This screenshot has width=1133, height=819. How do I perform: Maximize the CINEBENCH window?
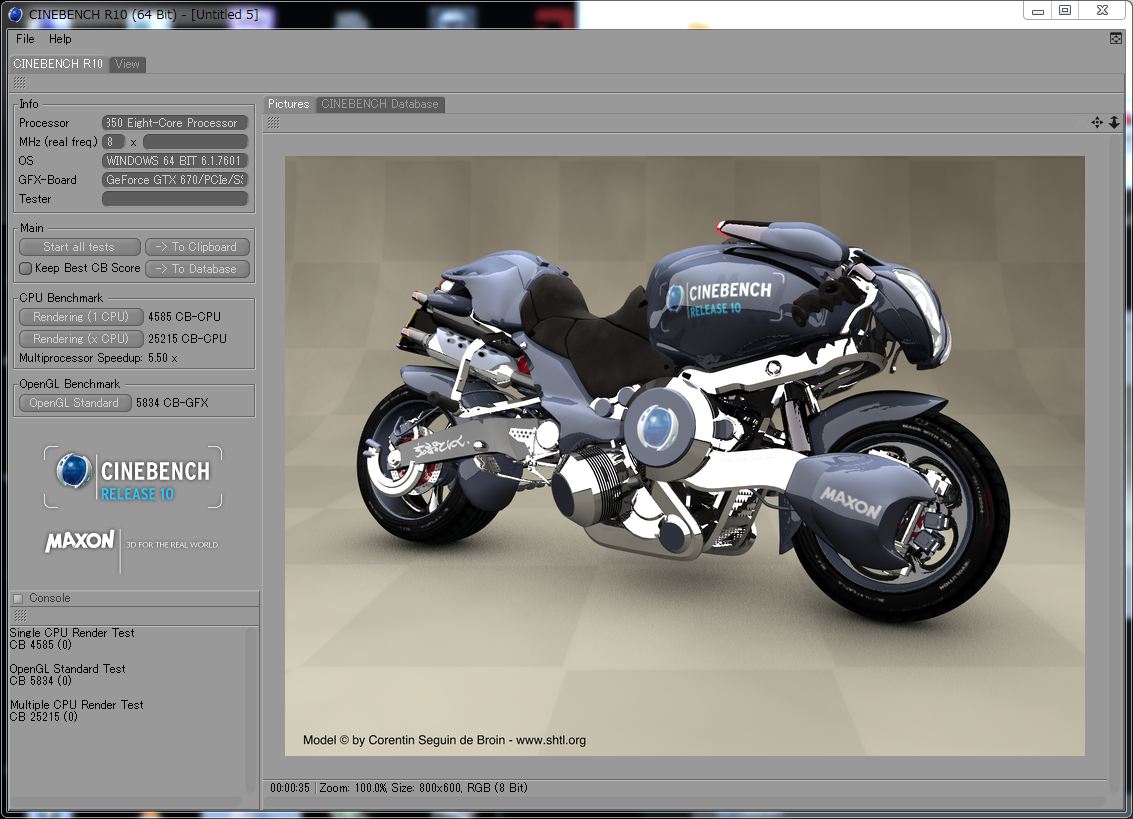1065,11
